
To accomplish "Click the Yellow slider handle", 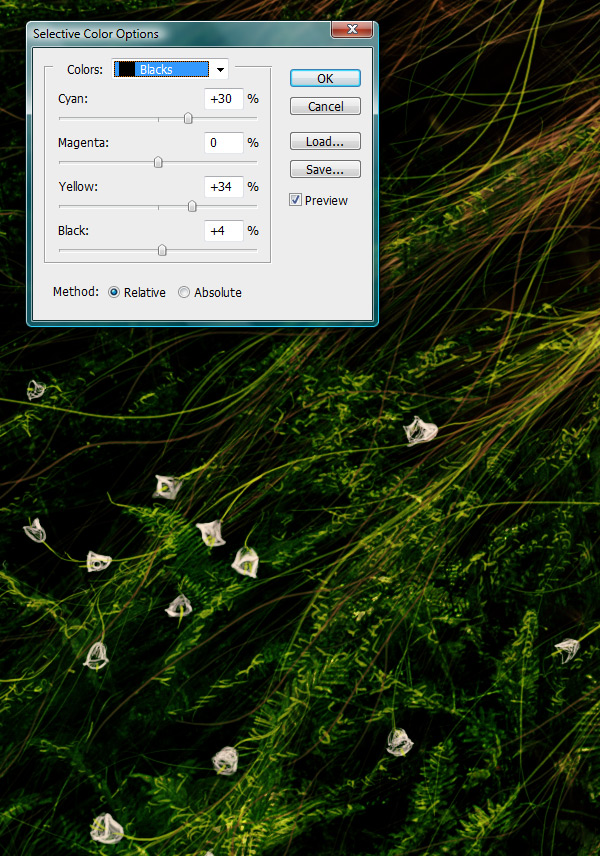I will 192,206.
